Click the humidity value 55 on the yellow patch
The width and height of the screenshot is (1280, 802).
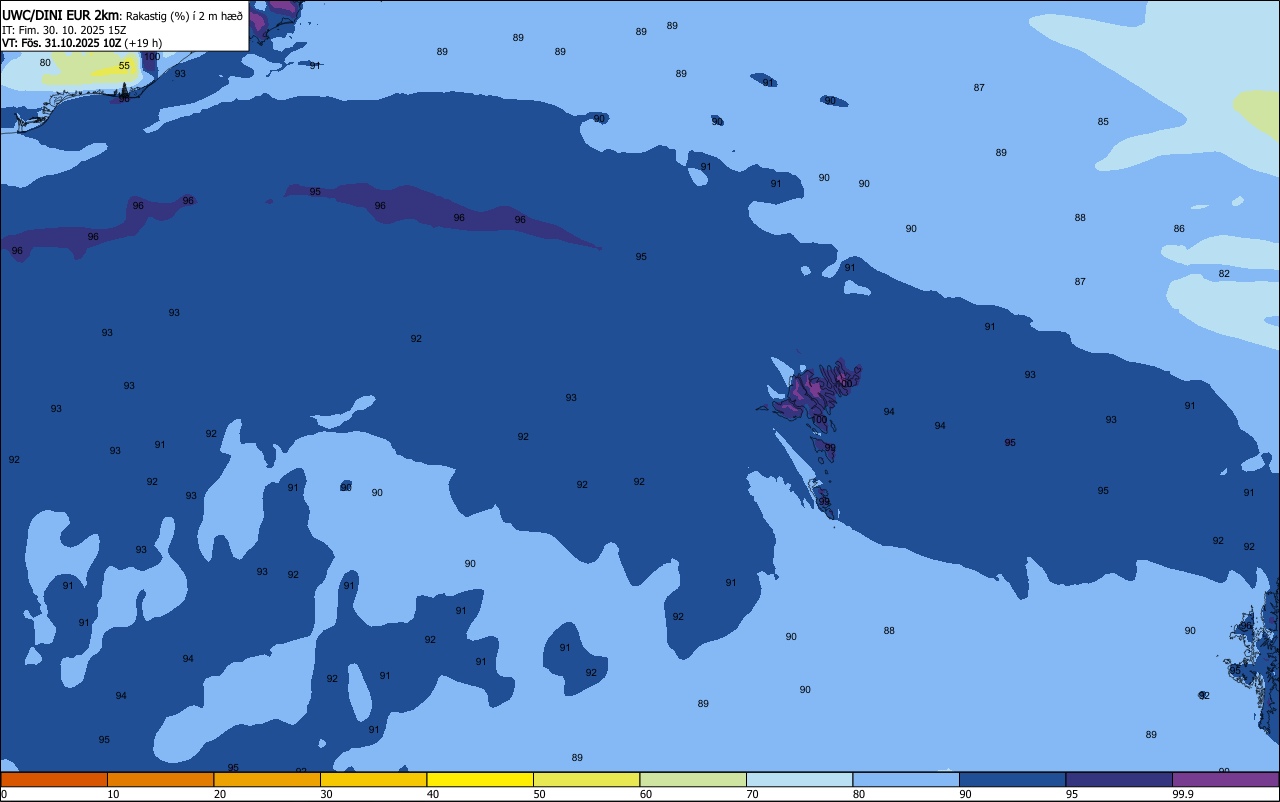124,66
